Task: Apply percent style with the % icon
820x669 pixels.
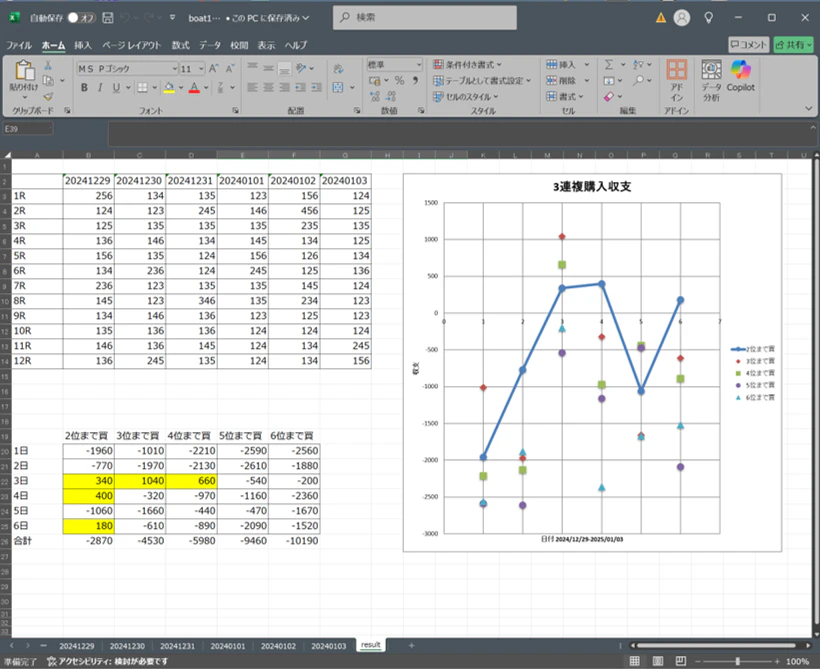Action: pos(400,80)
